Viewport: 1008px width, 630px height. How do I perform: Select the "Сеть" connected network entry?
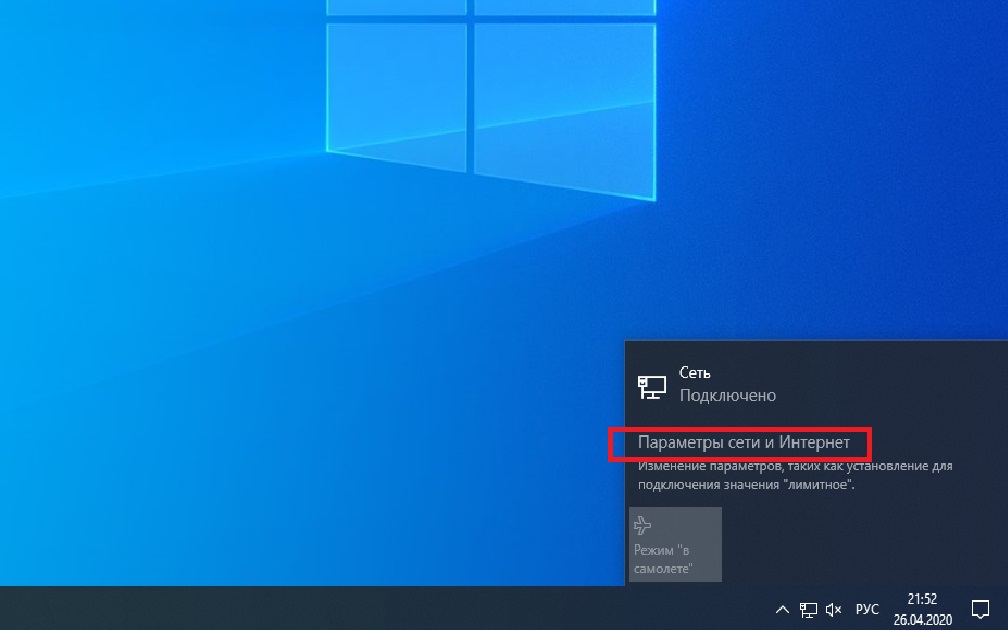pos(816,384)
